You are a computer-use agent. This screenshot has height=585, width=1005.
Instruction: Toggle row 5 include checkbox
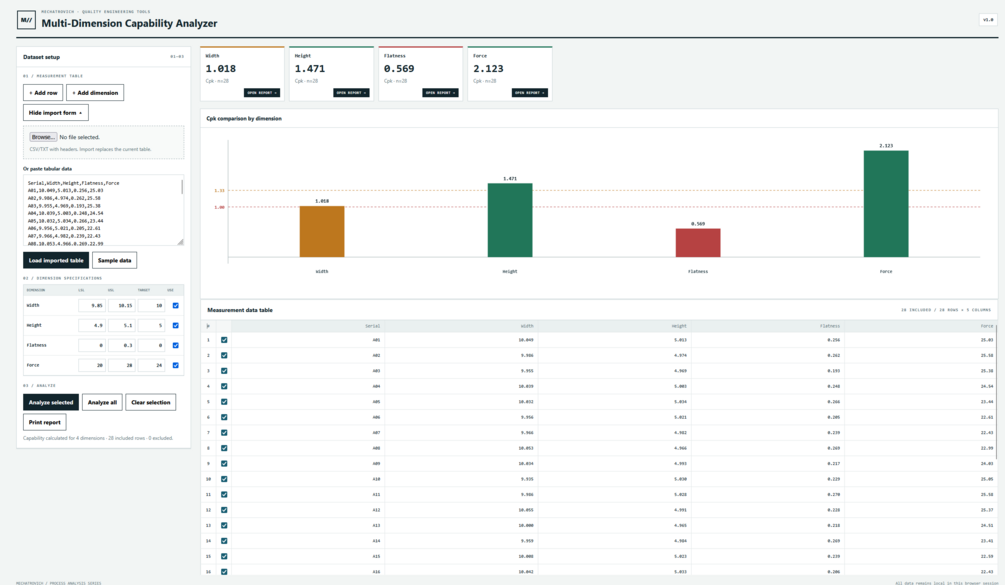point(224,402)
